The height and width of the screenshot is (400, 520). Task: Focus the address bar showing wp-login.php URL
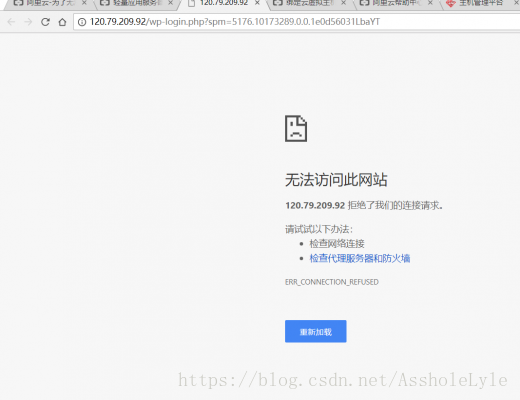pyautogui.click(x=297, y=22)
